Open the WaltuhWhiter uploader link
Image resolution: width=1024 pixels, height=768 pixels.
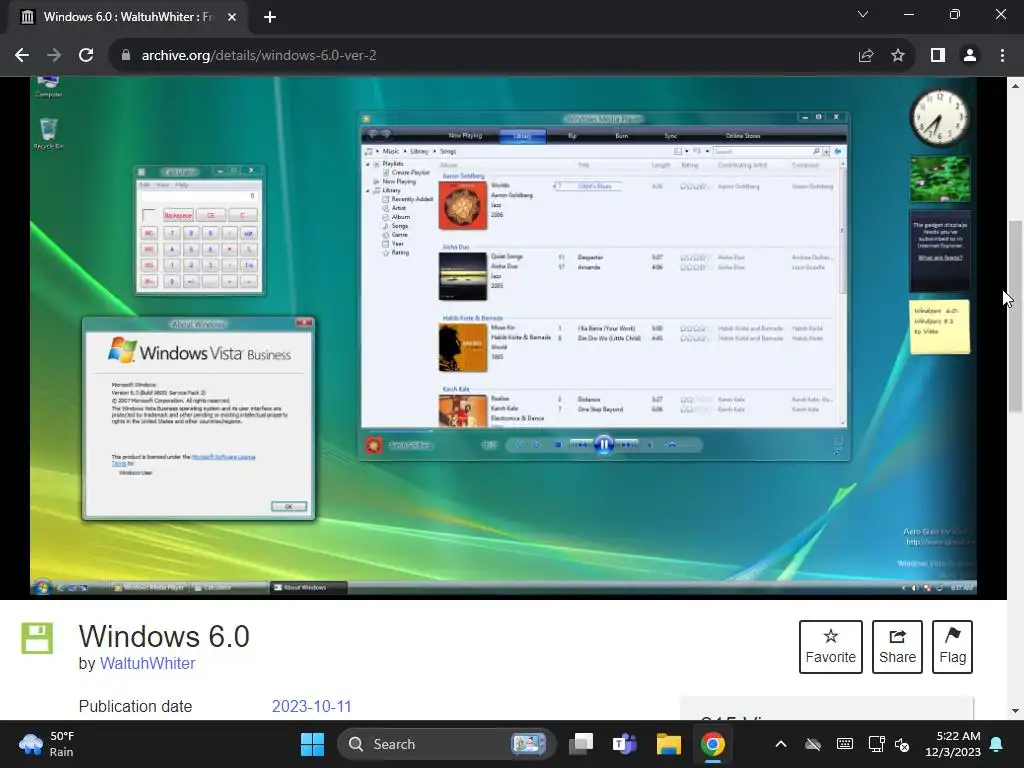coord(148,664)
